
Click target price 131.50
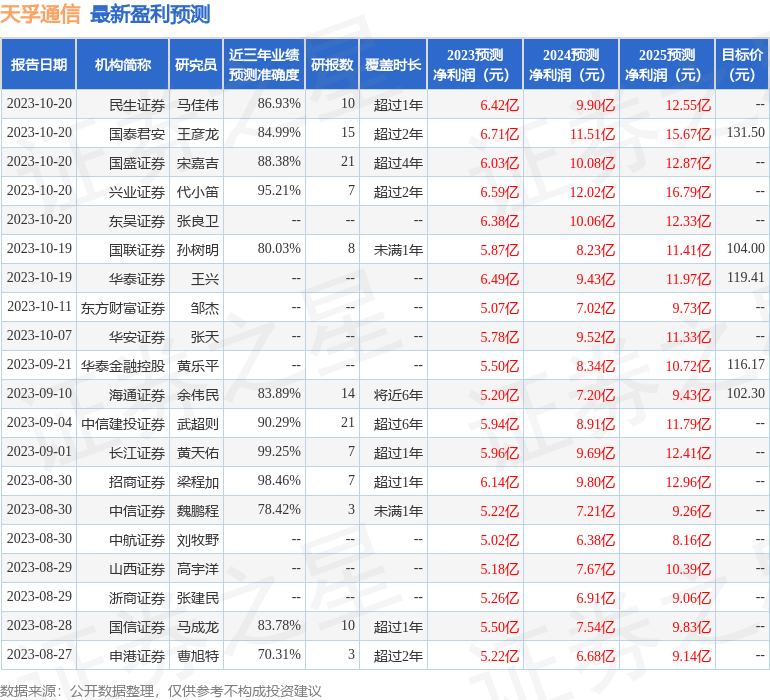click(x=745, y=132)
